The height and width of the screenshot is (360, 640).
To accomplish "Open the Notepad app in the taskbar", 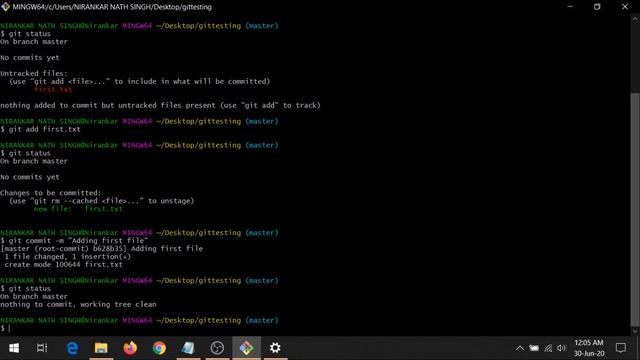I will (x=188, y=348).
